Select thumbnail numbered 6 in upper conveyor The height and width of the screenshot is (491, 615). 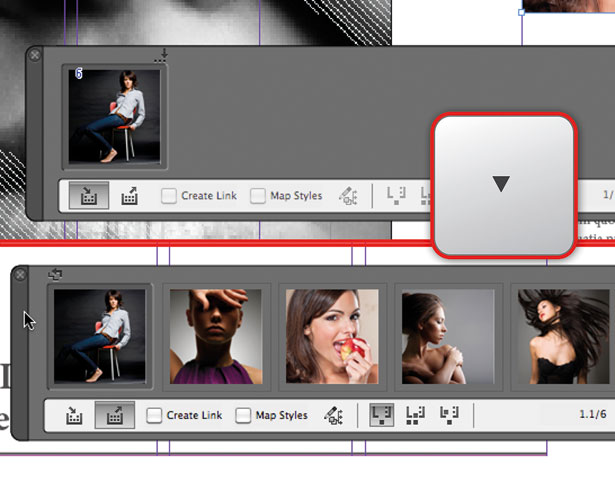(115, 116)
